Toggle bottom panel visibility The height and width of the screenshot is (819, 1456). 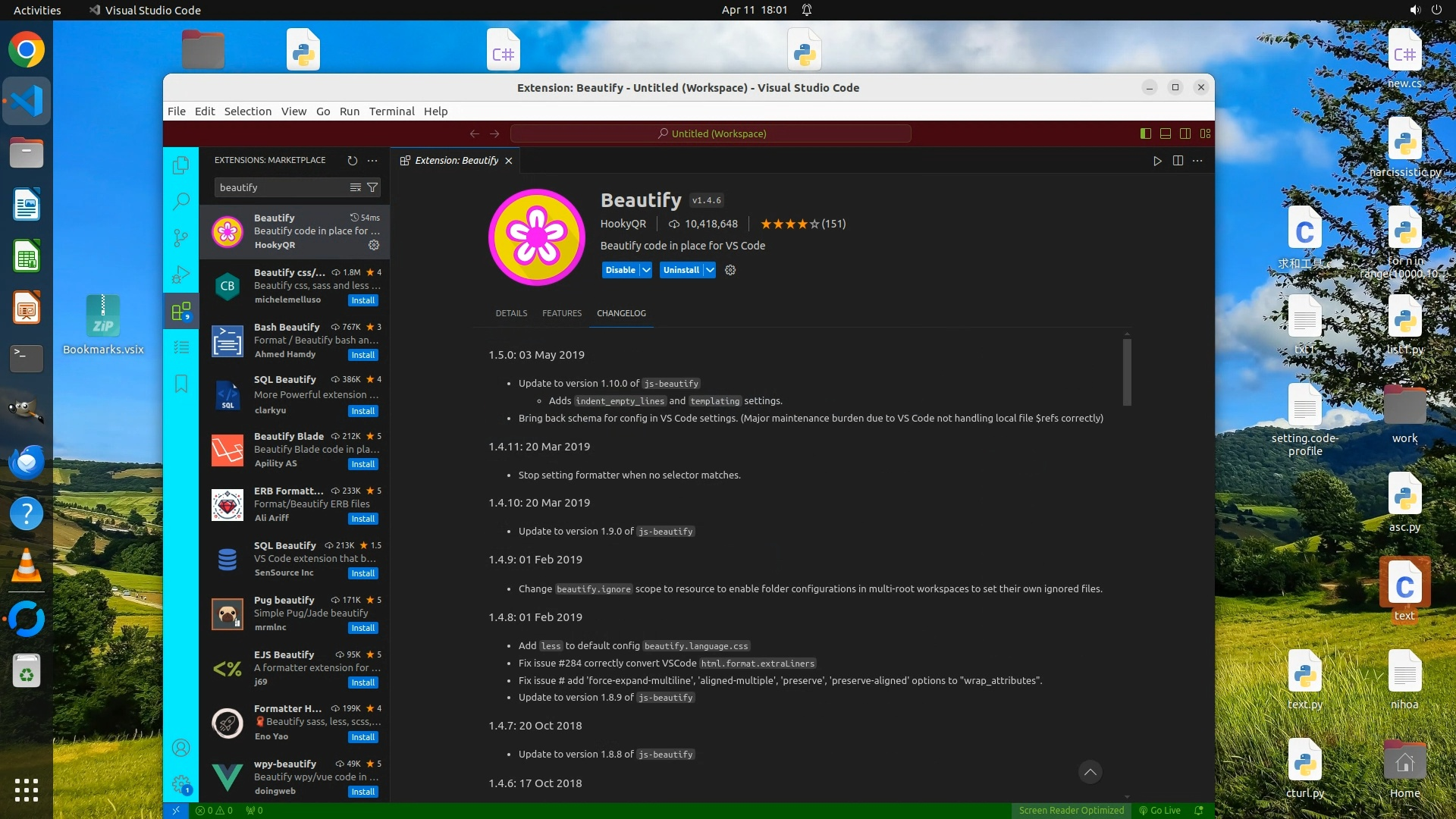1165,133
